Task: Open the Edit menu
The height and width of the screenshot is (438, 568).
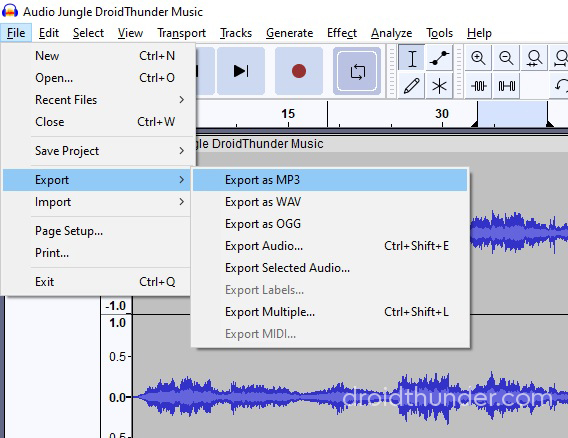Action: tap(49, 33)
